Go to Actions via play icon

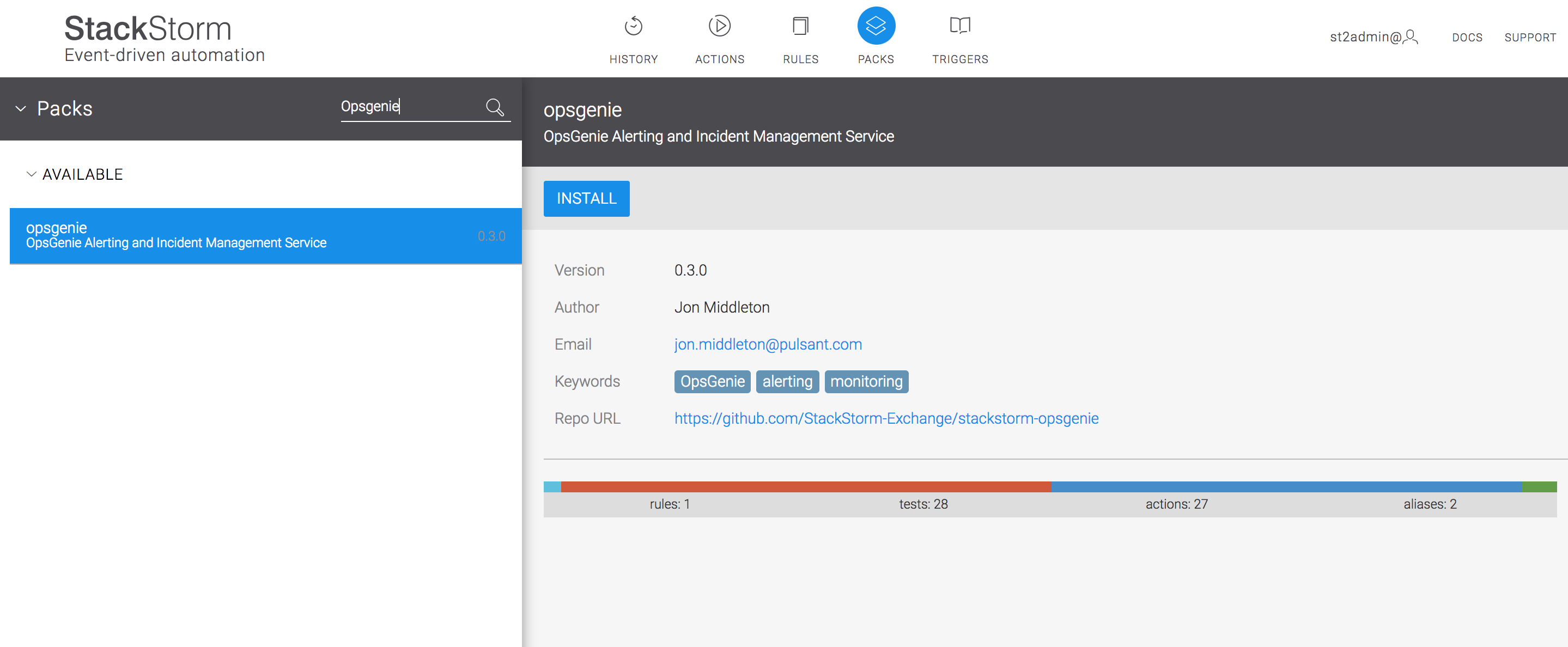point(720,26)
